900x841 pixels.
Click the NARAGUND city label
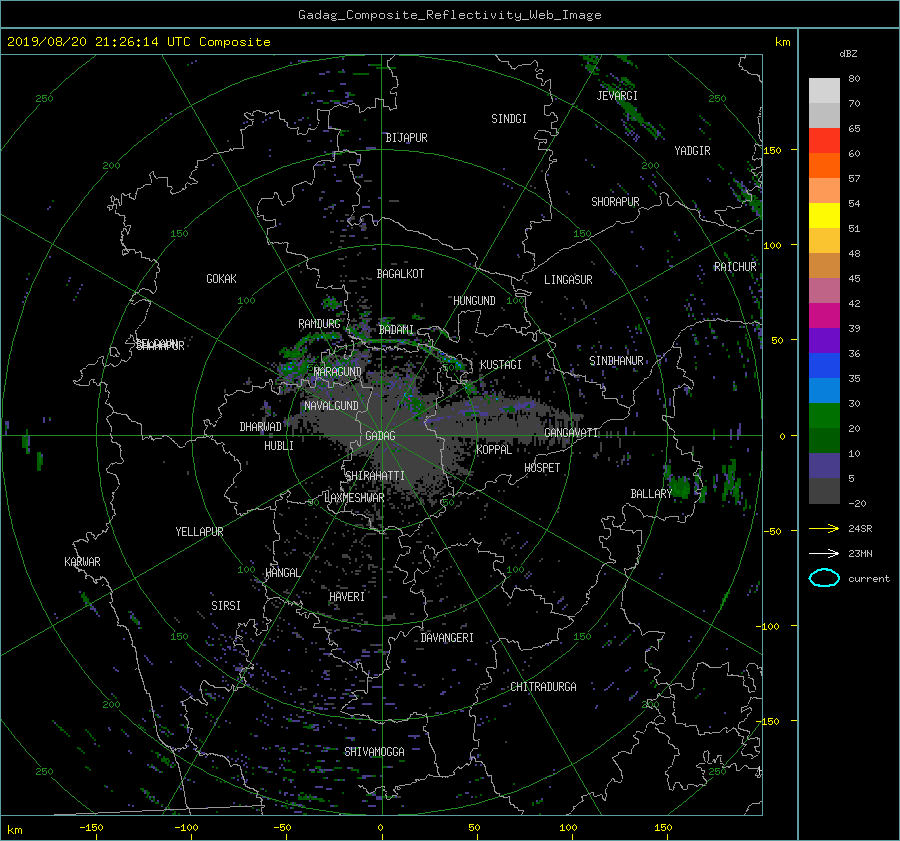click(338, 372)
